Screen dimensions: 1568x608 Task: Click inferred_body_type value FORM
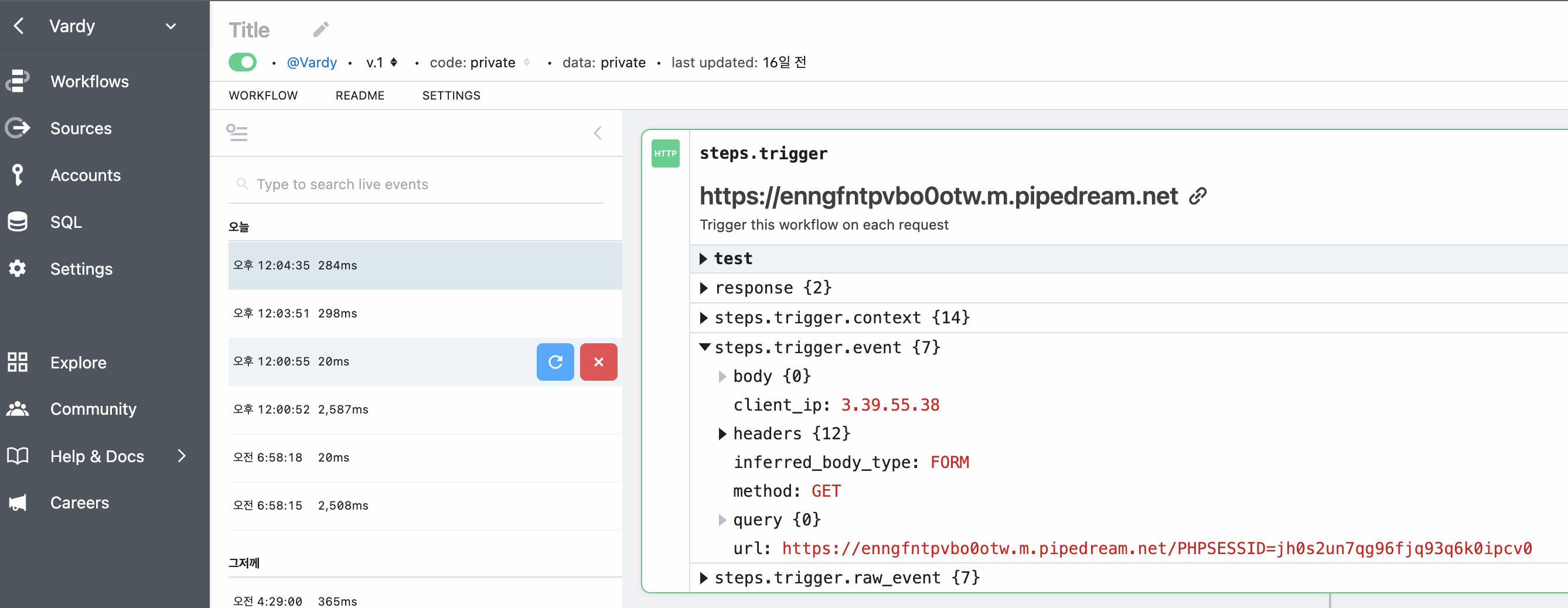949,462
